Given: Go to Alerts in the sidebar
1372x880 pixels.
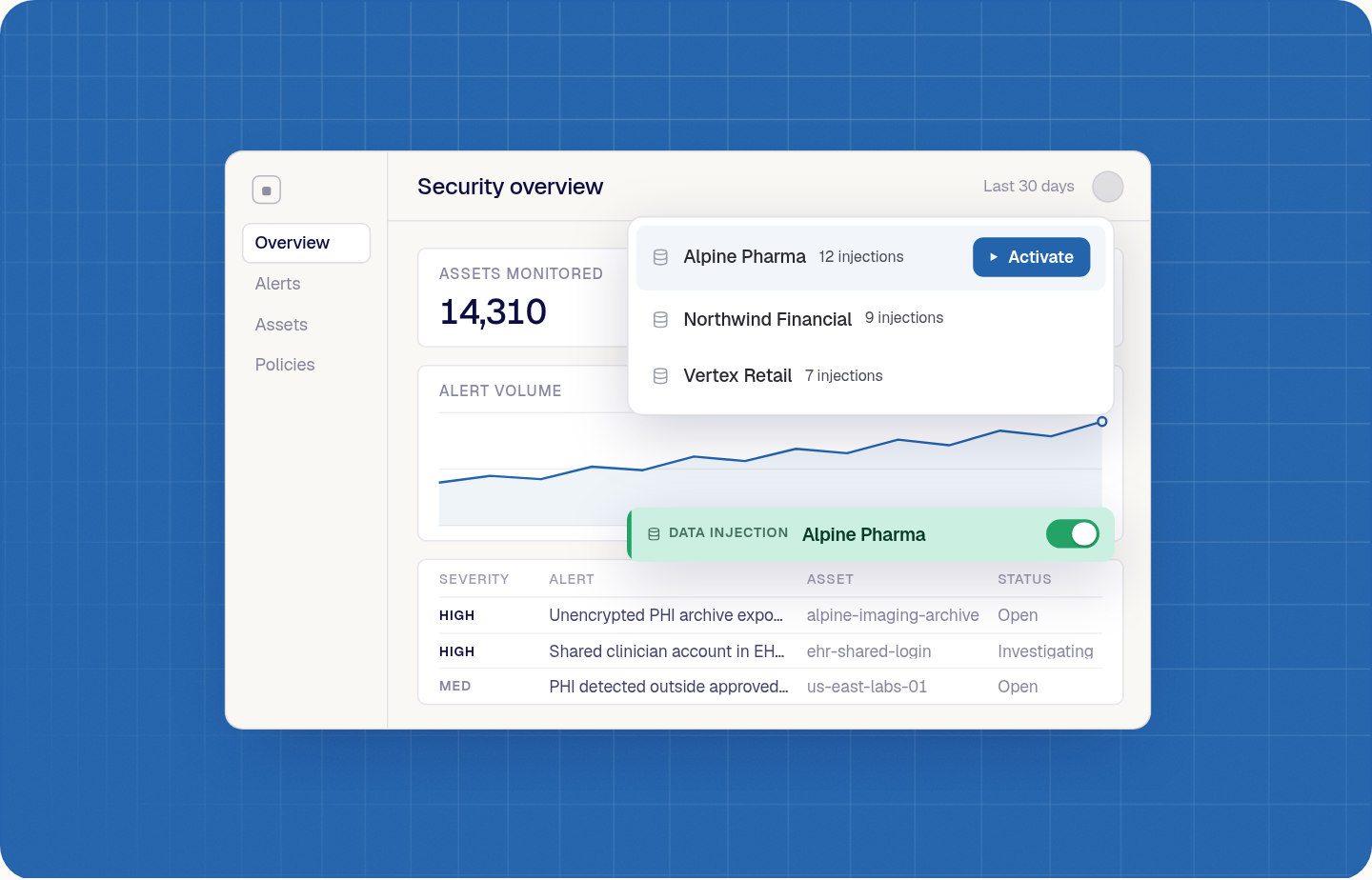Looking at the screenshot, I should click(277, 284).
